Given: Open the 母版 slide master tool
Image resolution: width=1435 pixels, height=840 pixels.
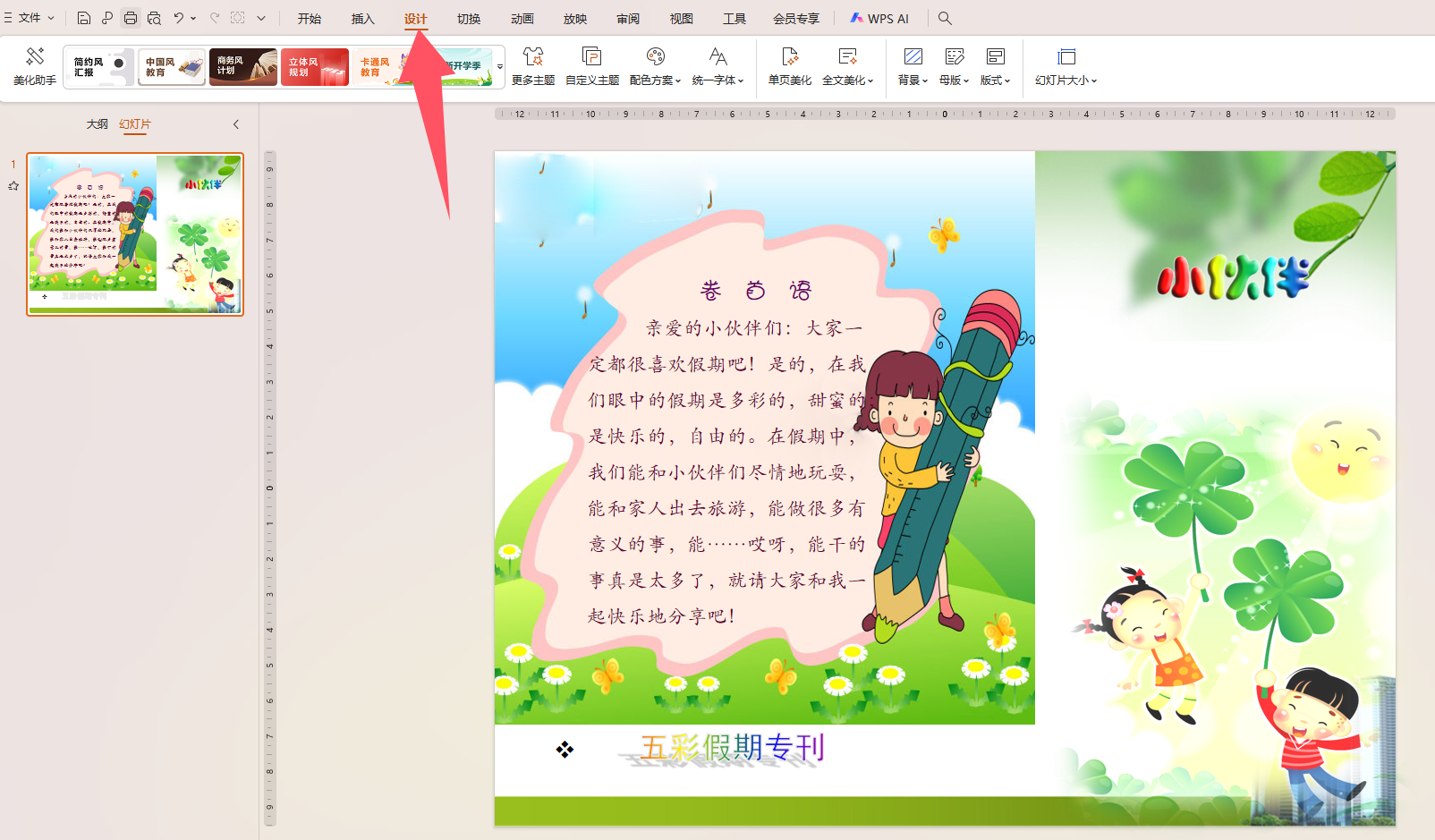Looking at the screenshot, I should point(952,65).
